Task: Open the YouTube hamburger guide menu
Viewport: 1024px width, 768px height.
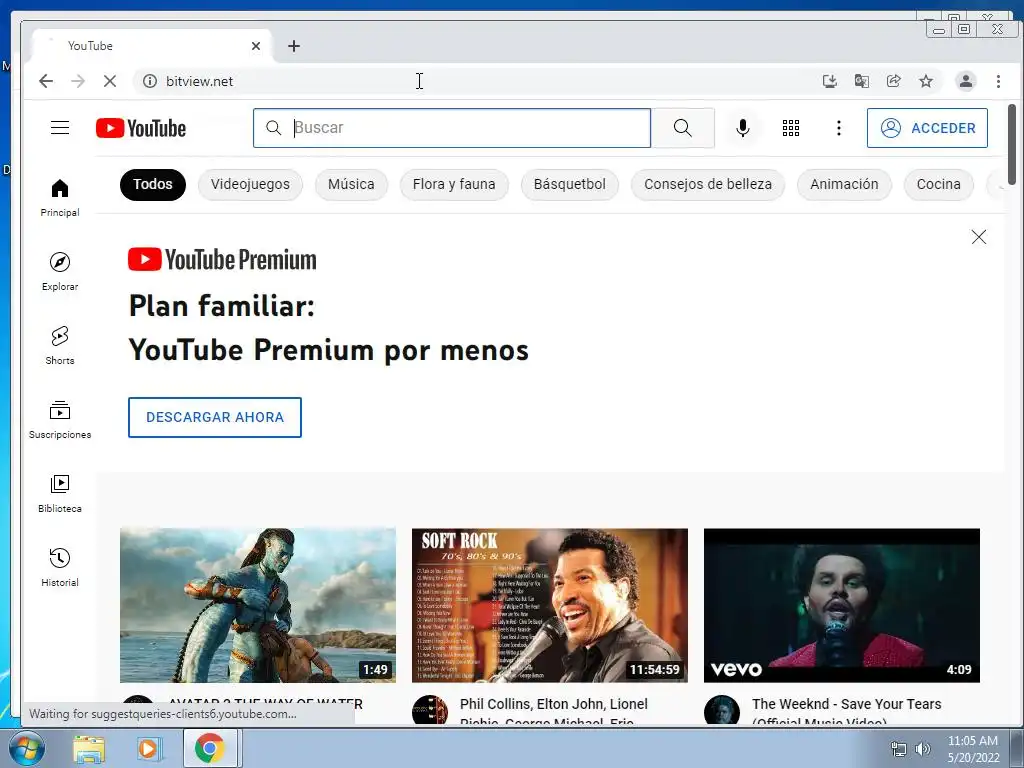Action: click(60, 127)
